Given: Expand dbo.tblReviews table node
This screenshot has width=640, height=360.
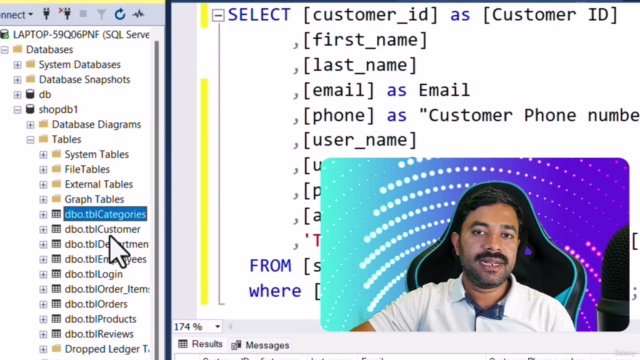Looking at the screenshot, I should coord(43,334).
